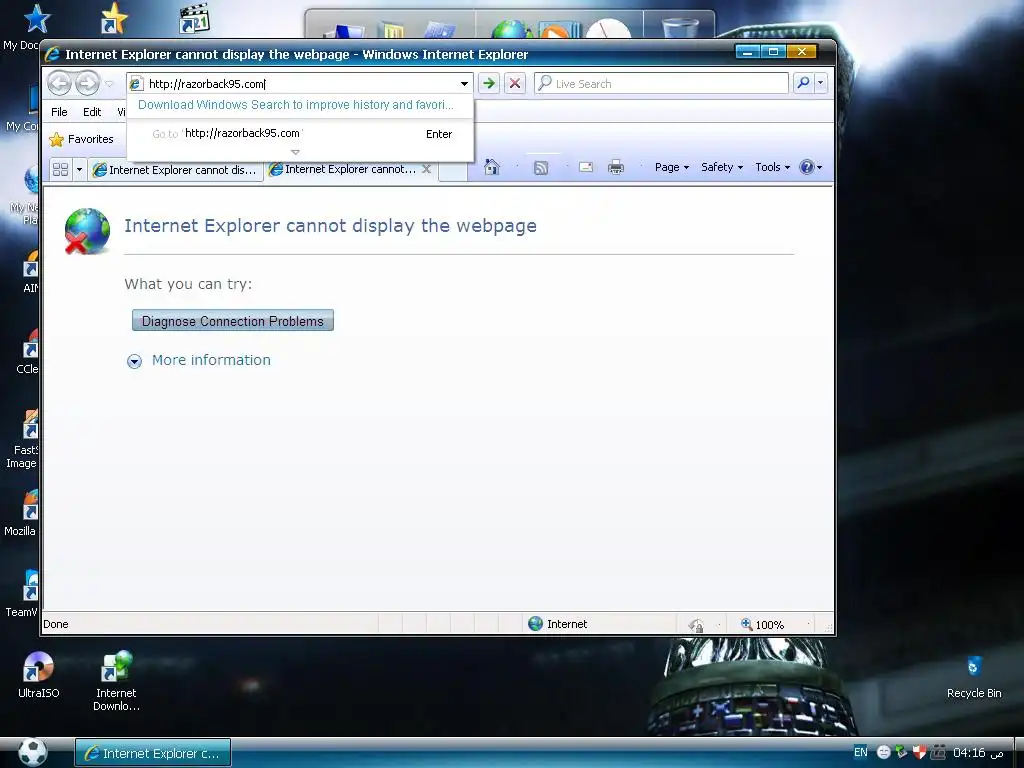
Task: Click the Forward navigation arrow
Action: [x=87, y=84]
